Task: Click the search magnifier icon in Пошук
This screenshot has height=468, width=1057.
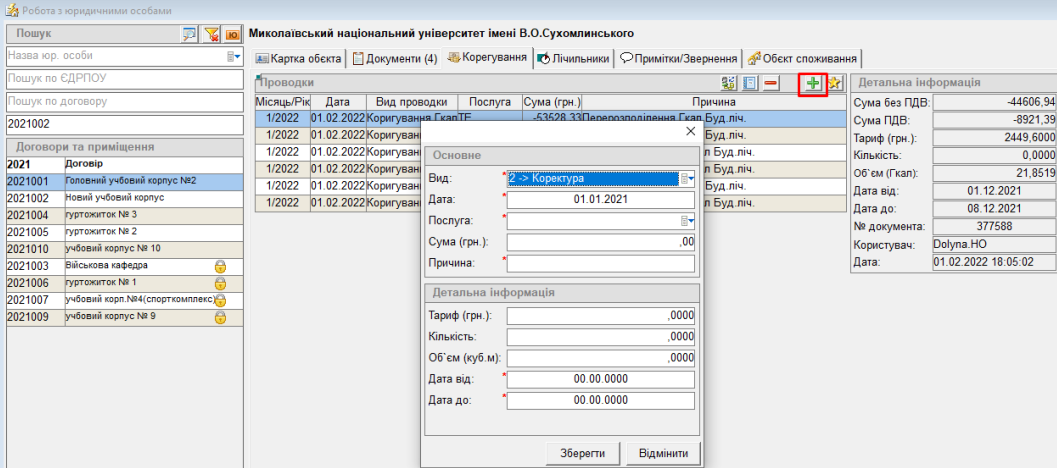Action: coord(190,35)
